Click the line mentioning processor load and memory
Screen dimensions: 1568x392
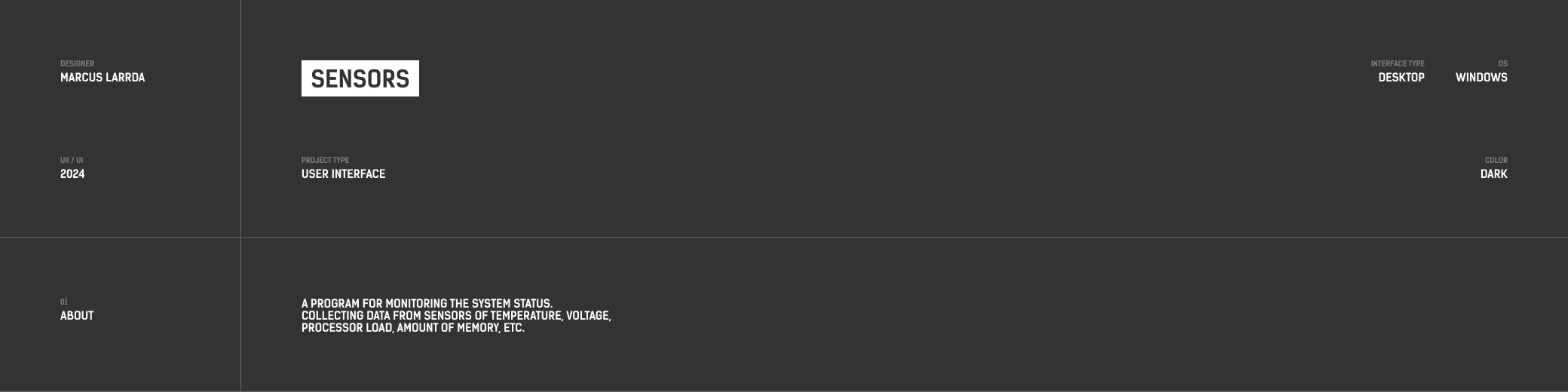[x=412, y=328]
